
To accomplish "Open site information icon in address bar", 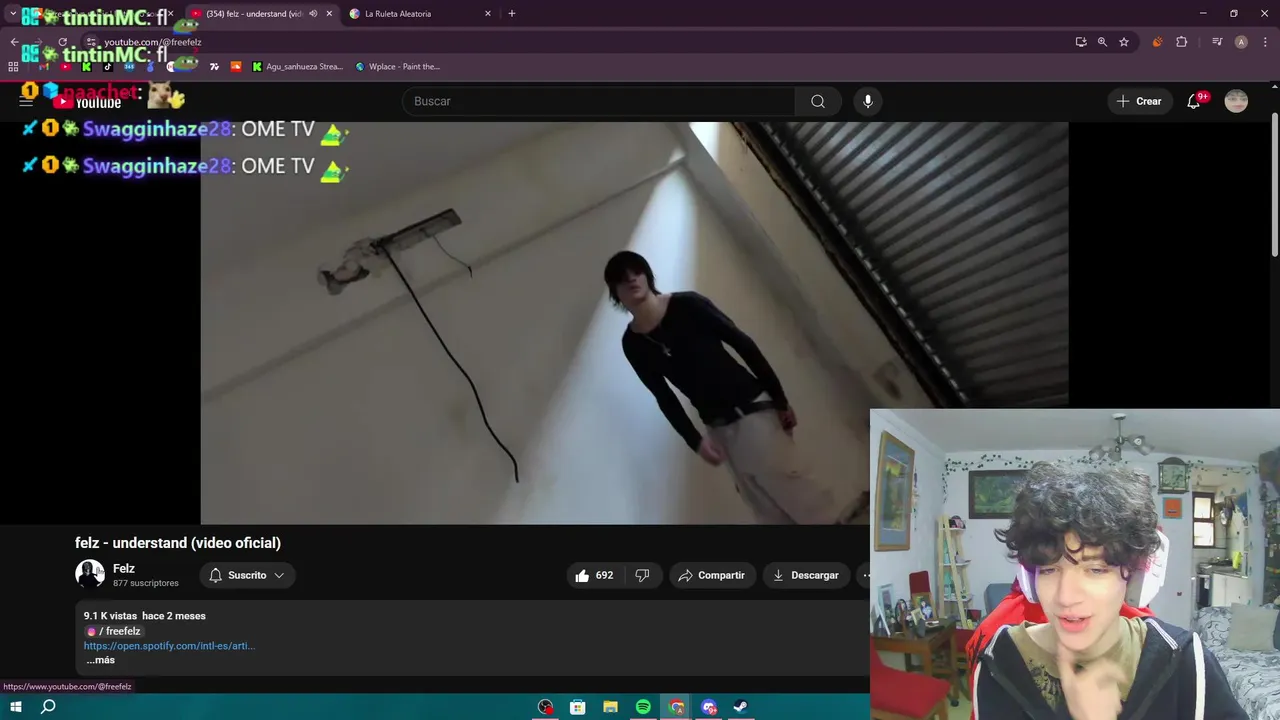I will 91,42.
